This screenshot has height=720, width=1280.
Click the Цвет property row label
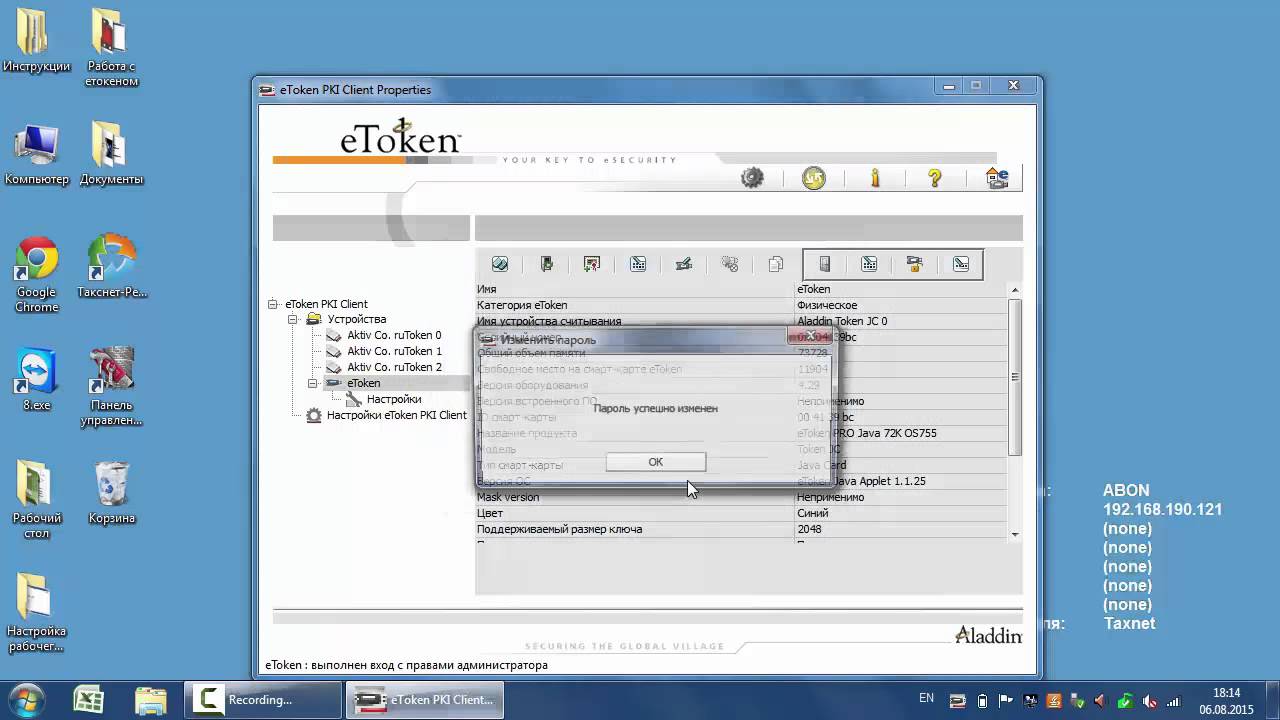pos(490,513)
